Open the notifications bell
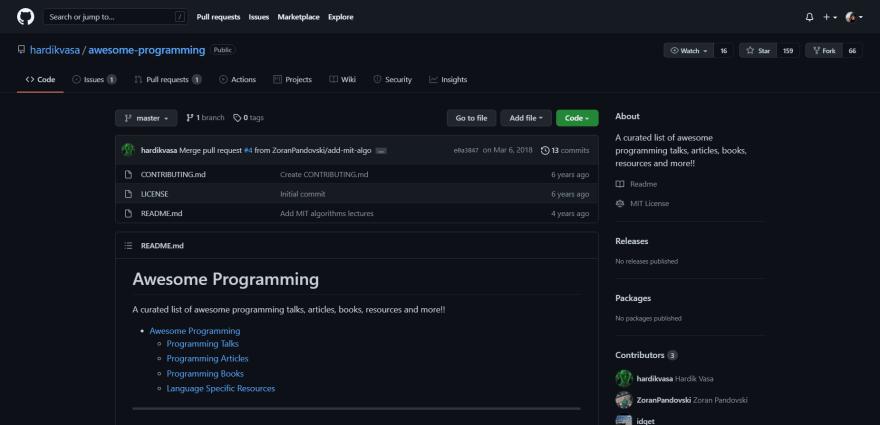 point(809,17)
